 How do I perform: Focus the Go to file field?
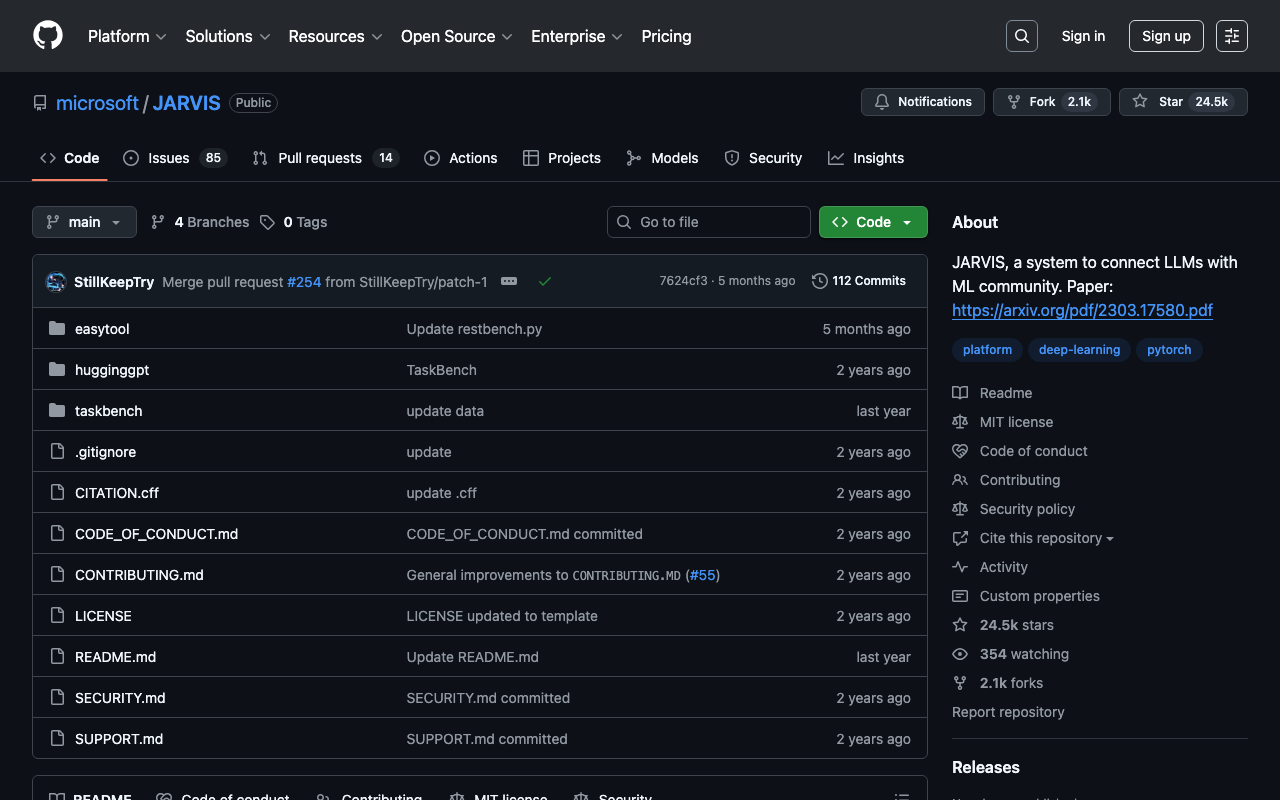[709, 222]
